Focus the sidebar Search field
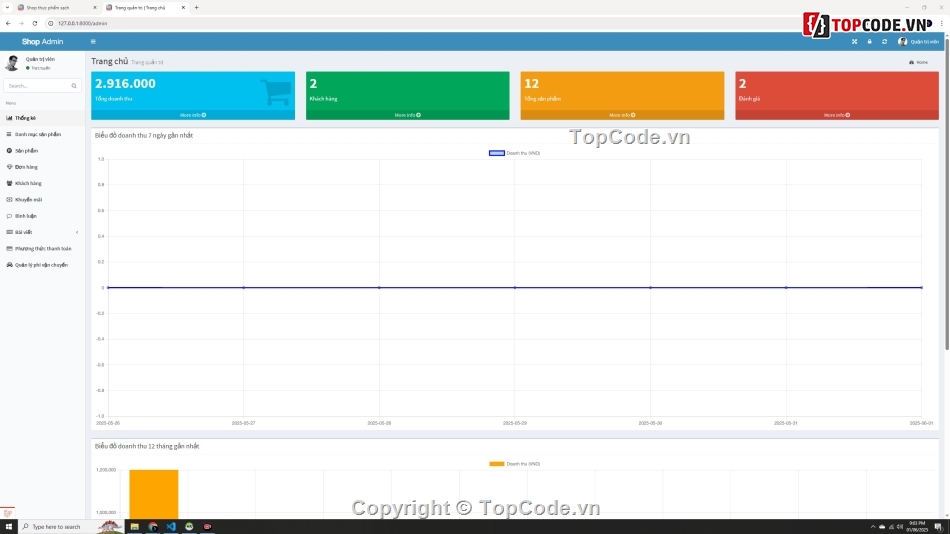The image size is (950, 534). 37,86
